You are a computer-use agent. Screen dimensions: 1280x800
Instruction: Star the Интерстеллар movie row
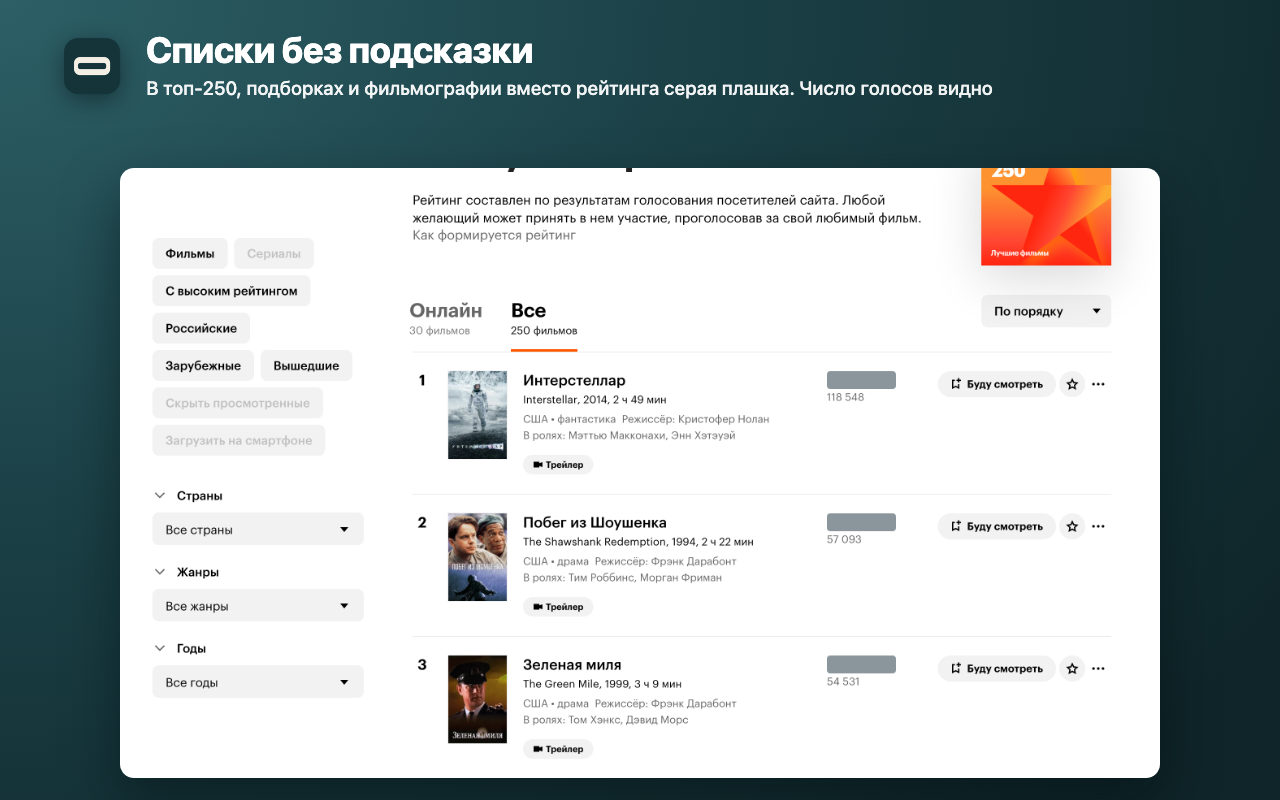1072,384
